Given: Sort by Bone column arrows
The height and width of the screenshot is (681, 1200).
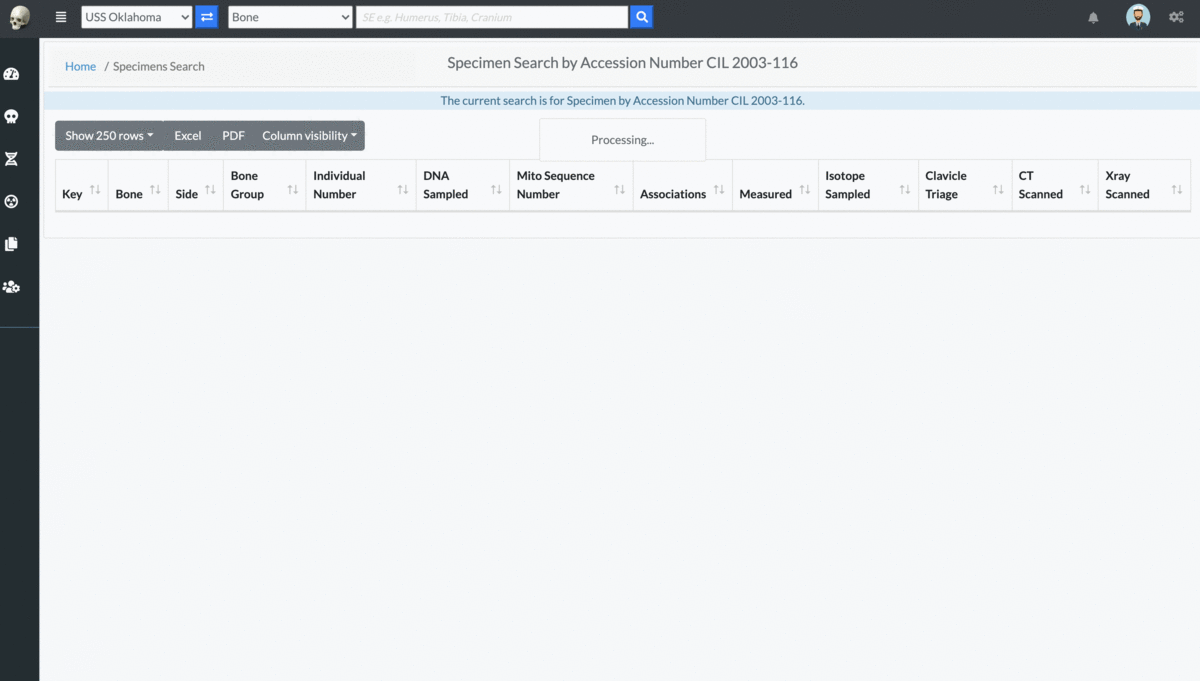Looking at the screenshot, I should (155, 190).
